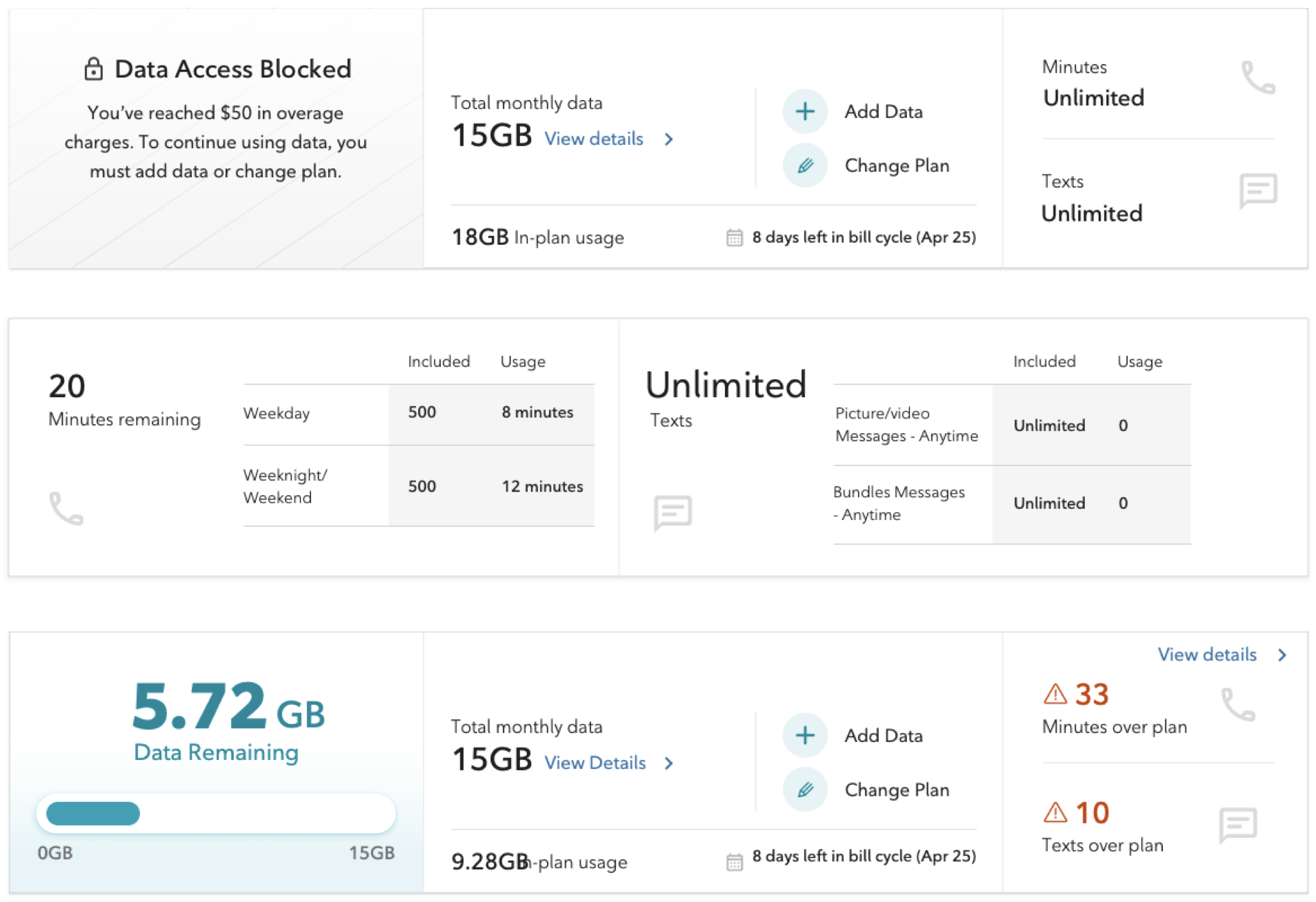Viewport: 1316px width, 902px height.
Task: Click the Weekday 8 minutes usage cell
Action: point(537,412)
